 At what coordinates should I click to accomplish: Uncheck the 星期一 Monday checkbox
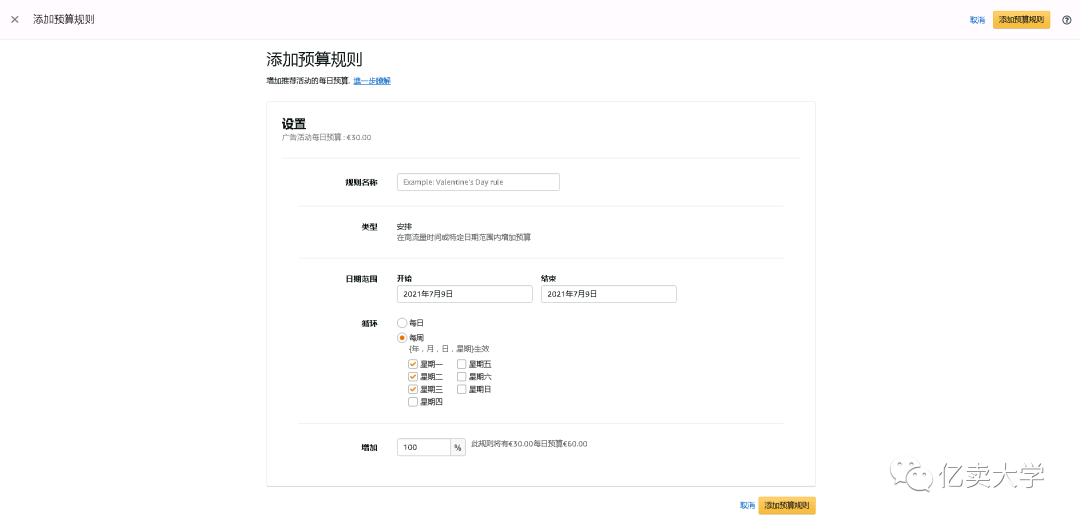(413, 364)
